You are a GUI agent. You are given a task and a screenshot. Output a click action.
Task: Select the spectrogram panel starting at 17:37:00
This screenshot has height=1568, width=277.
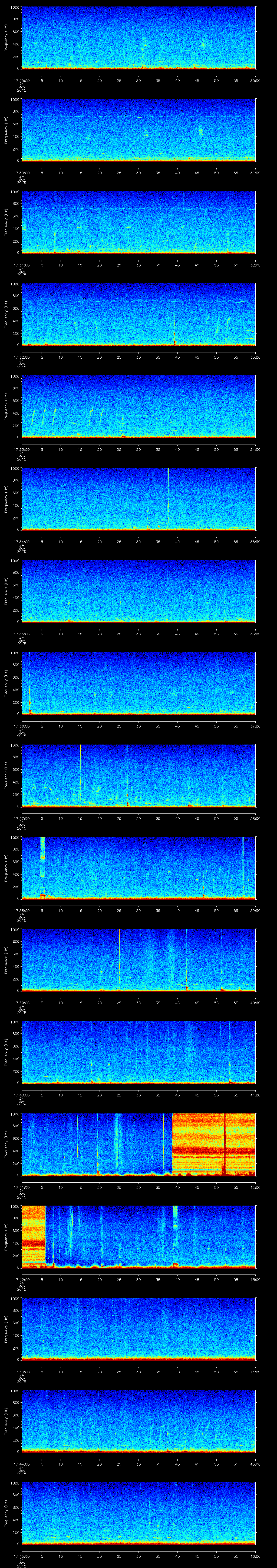[x=139, y=775]
